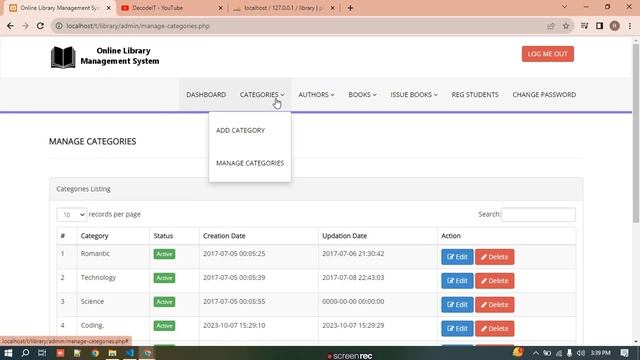The width and height of the screenshot is (640, 360).
Task: Click the site info icon in address bar
Action: pos(59,26)
